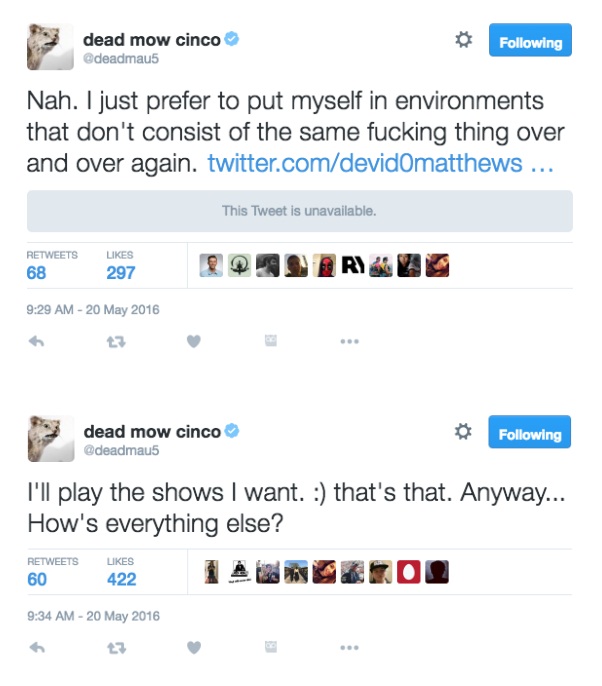
Task: View the 297 likes list
Action: point(120,266)
